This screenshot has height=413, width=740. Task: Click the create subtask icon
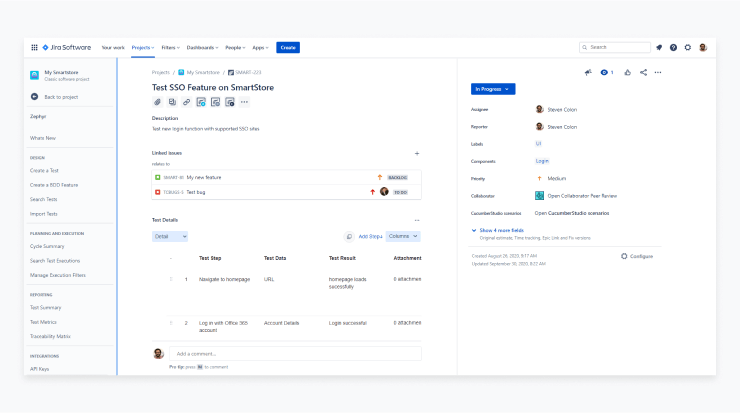(x=172, y=102)
